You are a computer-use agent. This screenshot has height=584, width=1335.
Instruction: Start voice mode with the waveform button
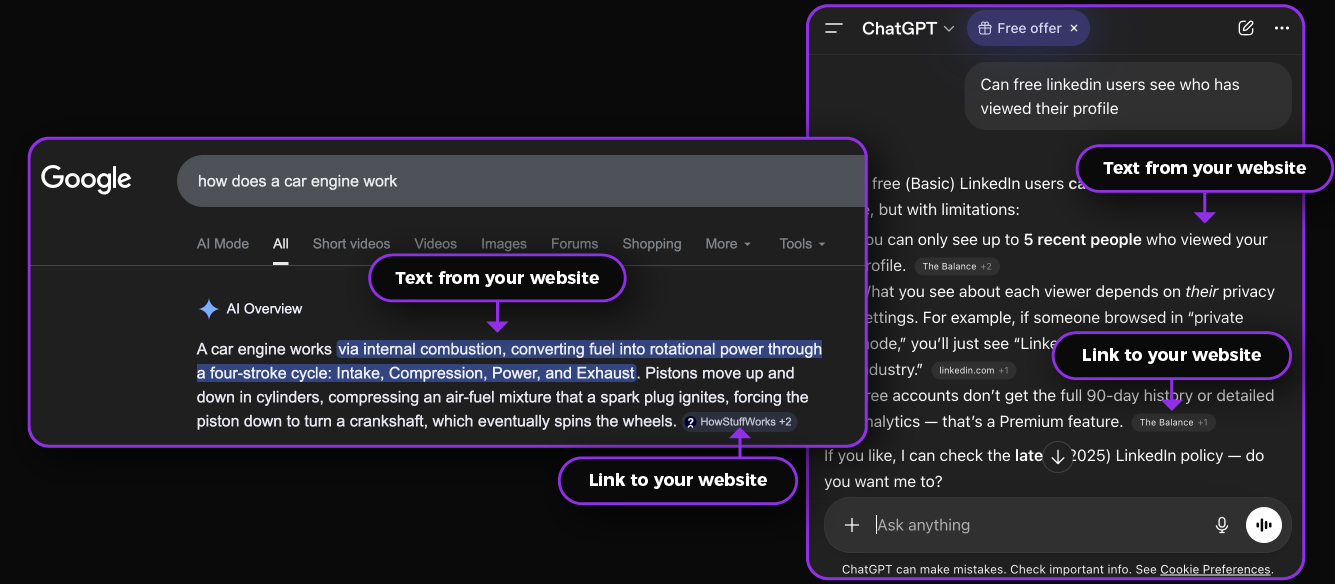(x=1264, y=525)
